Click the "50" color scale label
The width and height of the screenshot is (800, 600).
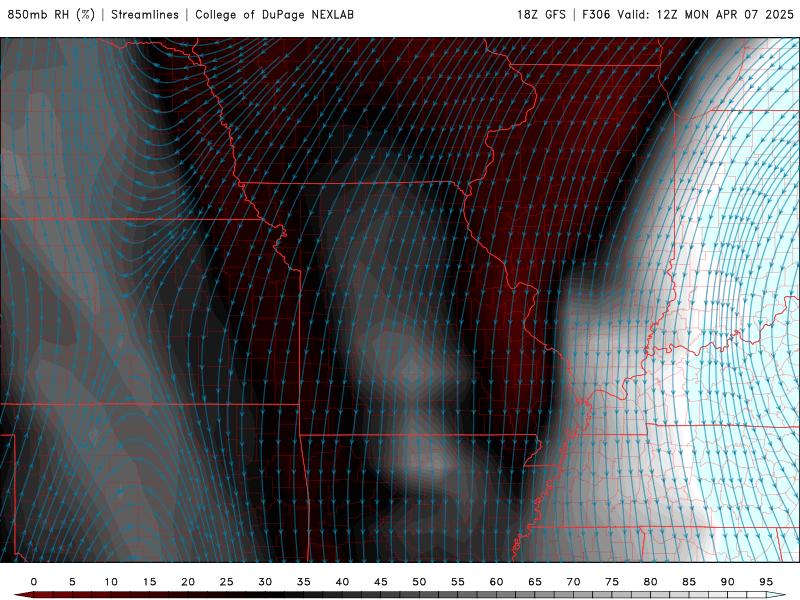(x=419, y=582)
